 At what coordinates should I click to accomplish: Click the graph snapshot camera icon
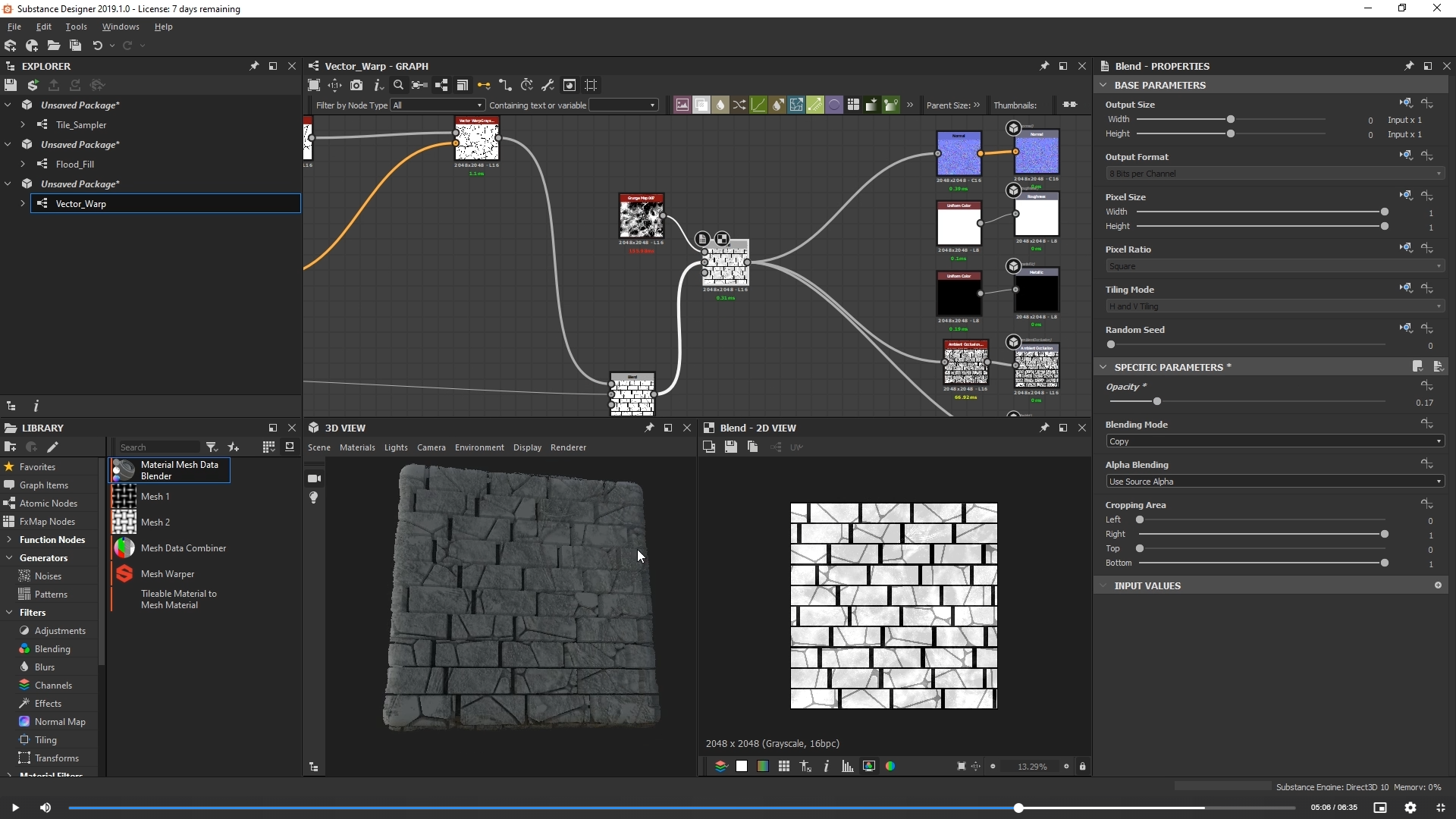[356, 85]
